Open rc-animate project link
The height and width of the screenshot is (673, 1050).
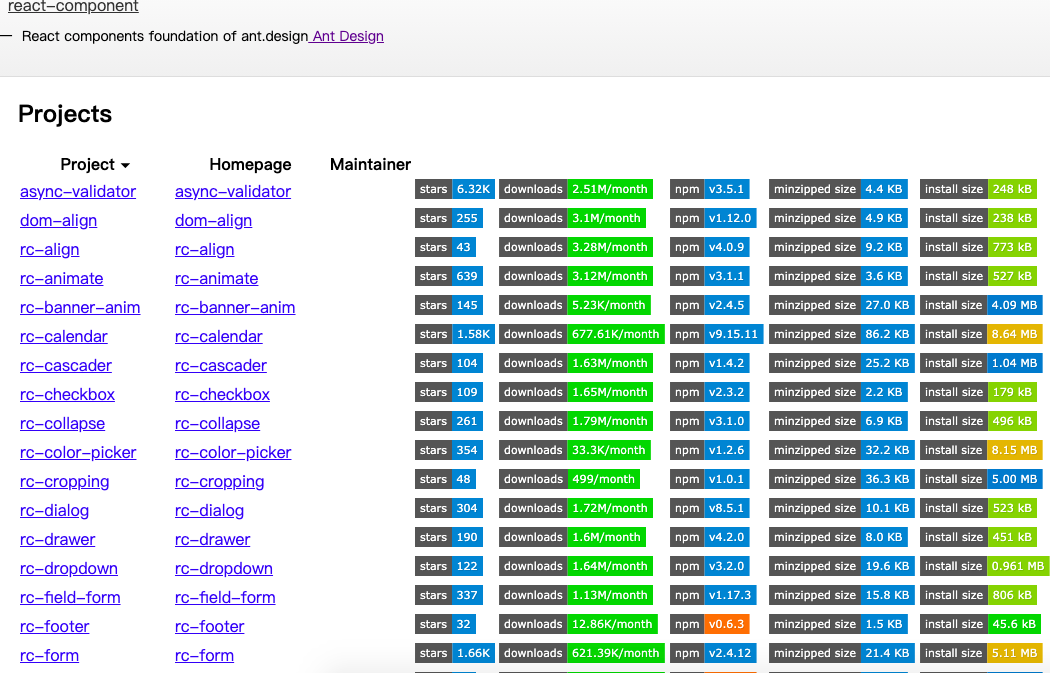pos(62,279)
